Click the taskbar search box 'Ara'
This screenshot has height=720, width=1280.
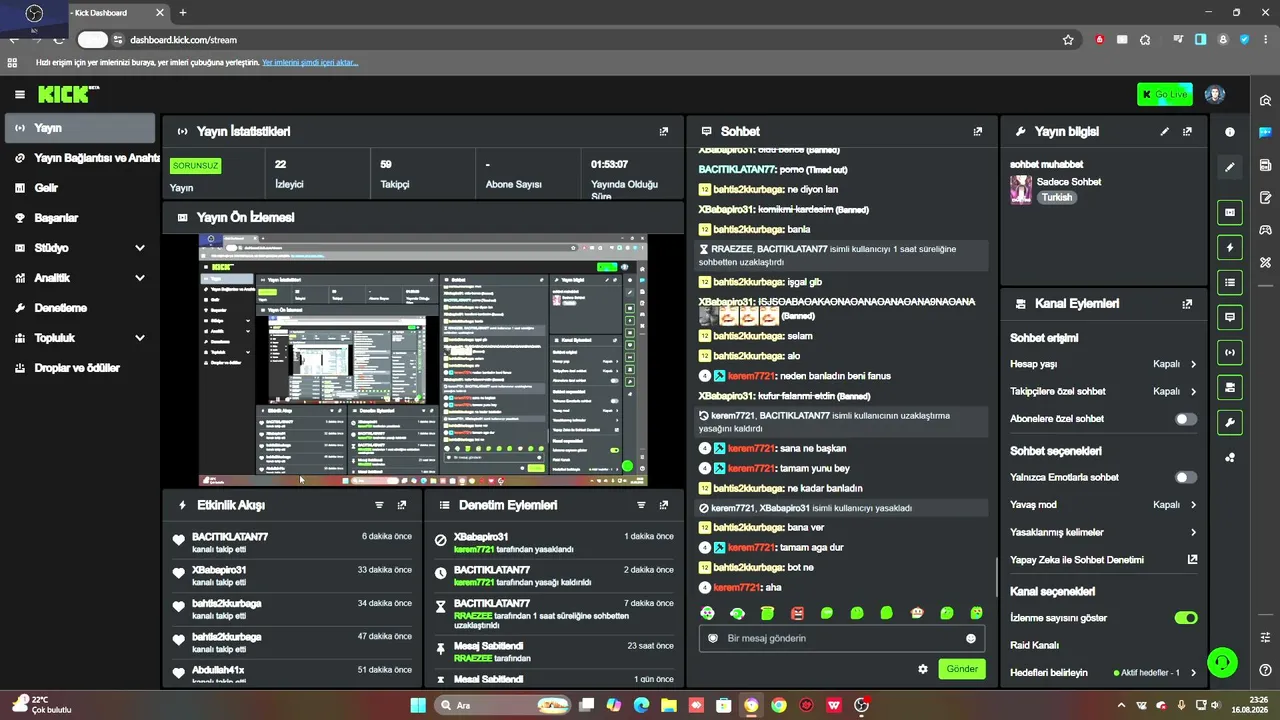[x=505, y=706]
